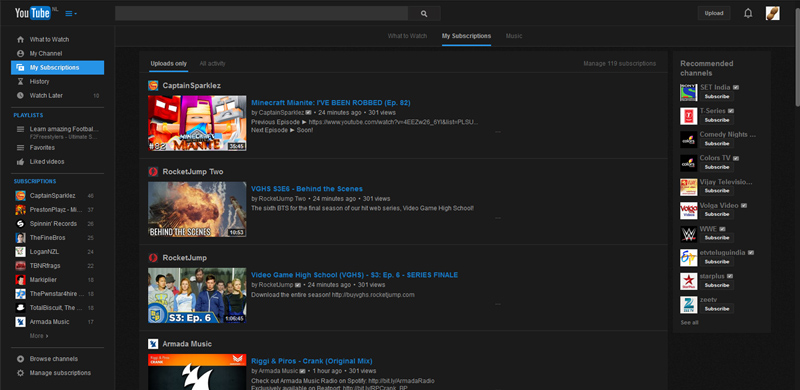Select Uploads only tab
Image resolution: width=800 pixels, height=390 pixels.
[168, 64]
